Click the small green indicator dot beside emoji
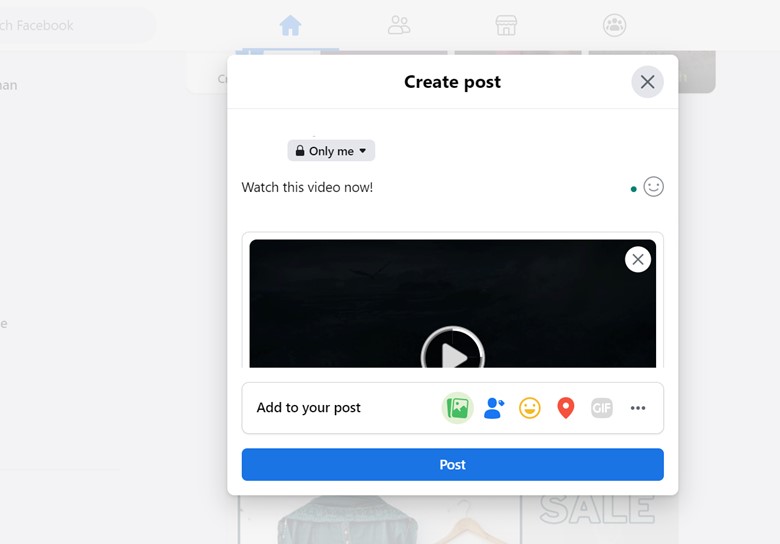Viewport: 780px width, 544px height. [633, 189]
